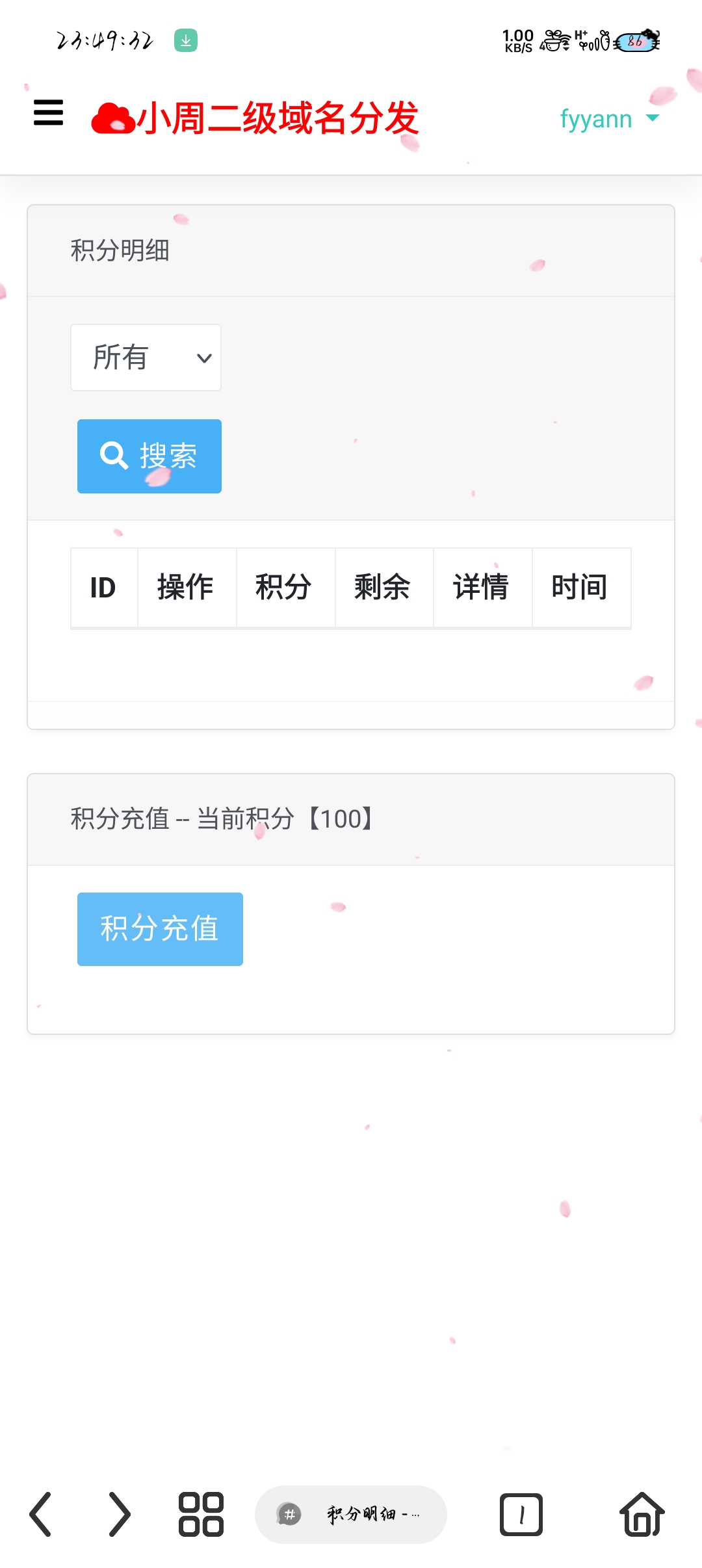Go forward with browser forward arrow

119,1514
